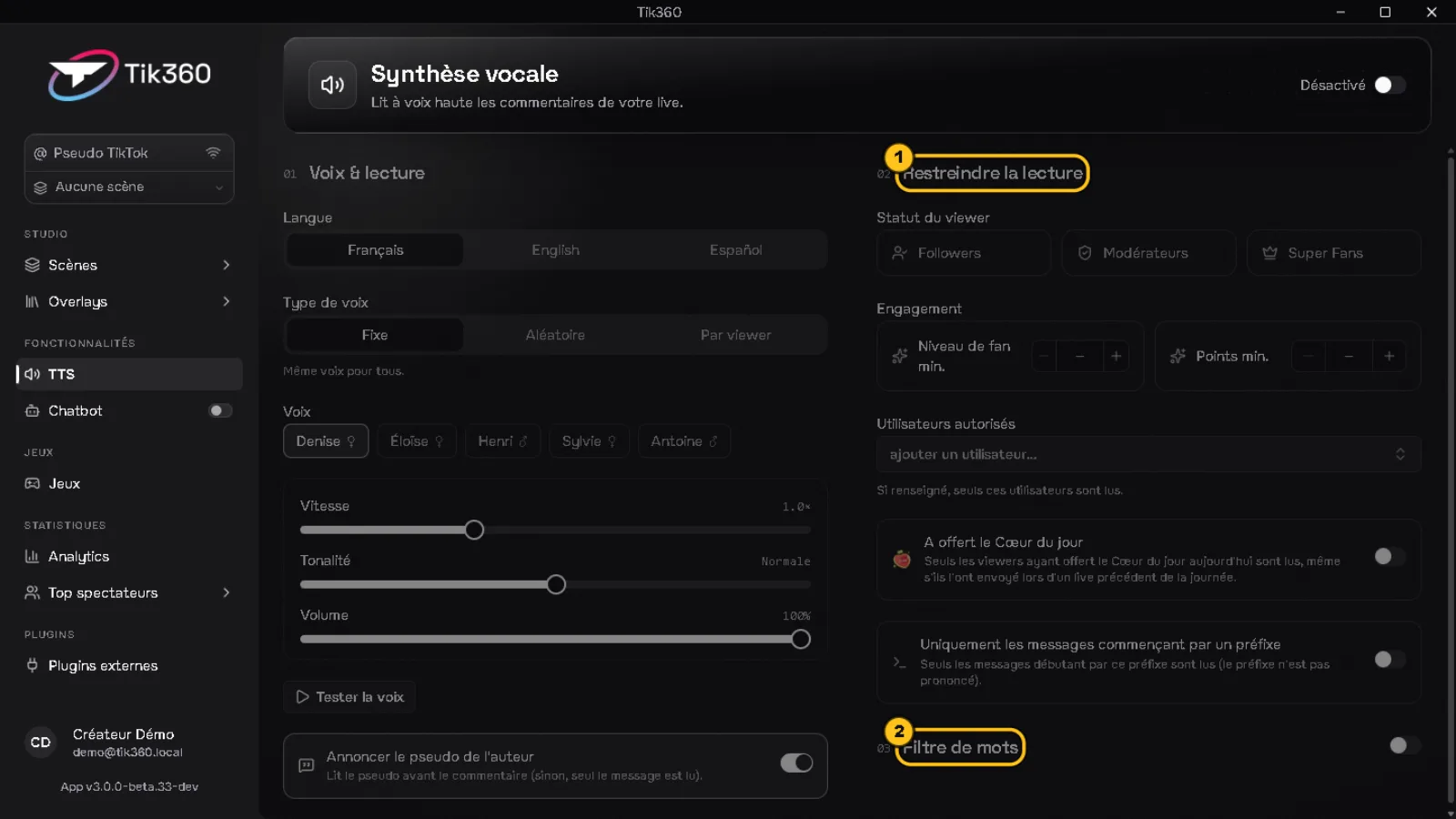Click the wifi connection icon by Pseudo TikTok
This screenshot has width=1456, height=819.
pos(213,153)
